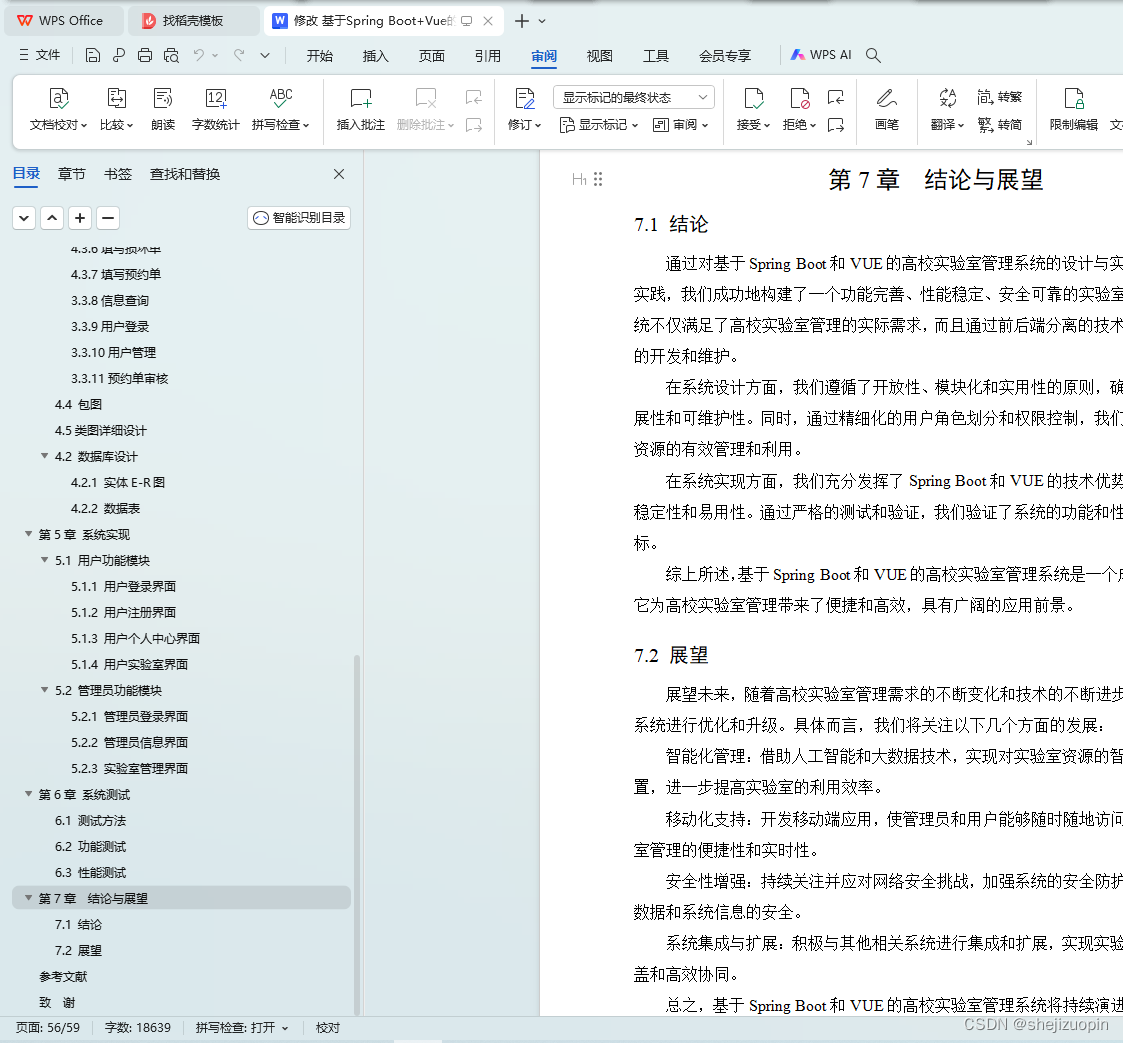The height and width of the screenshot is (1043, 1123).
Task: Open 字数统计 word count
Action: 216,109
